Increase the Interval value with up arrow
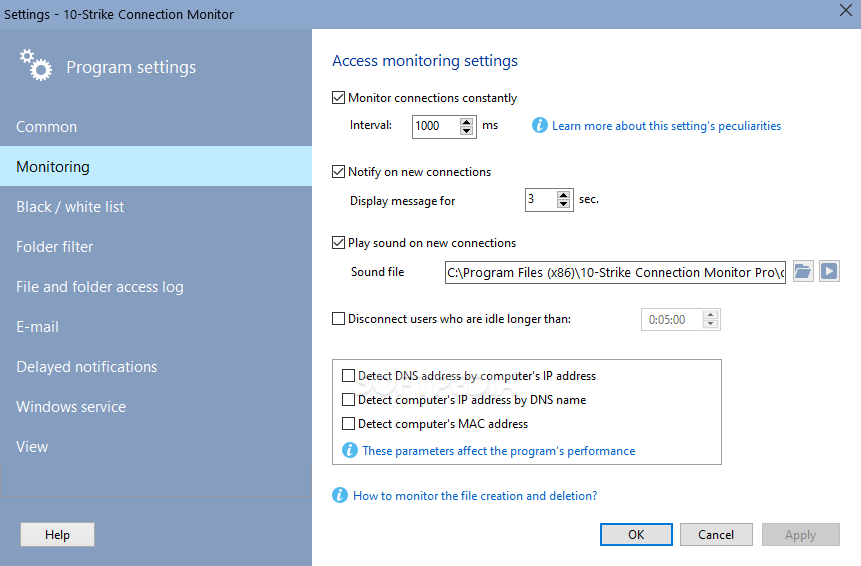This screenshot has height=566, width=861. tap(466, 122)
